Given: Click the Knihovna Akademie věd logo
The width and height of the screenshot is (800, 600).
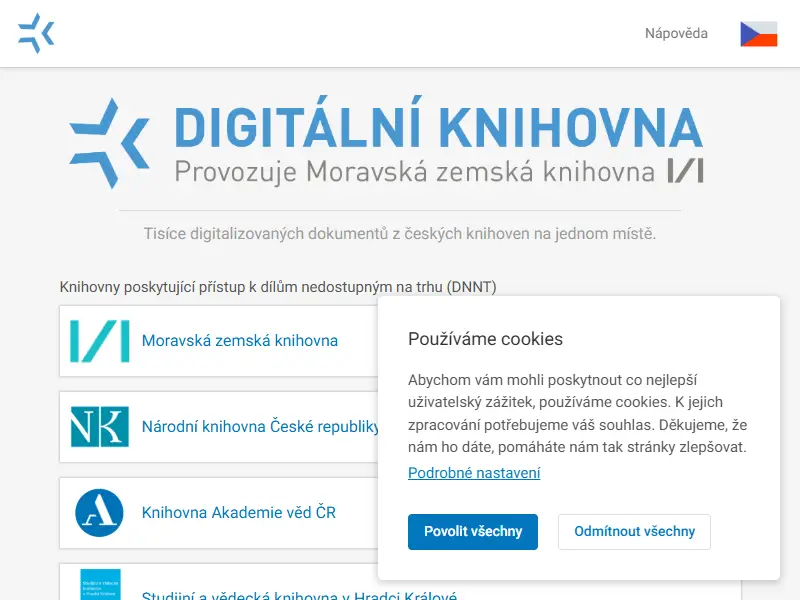Looking at the screenshot, I should click(99, 513).
